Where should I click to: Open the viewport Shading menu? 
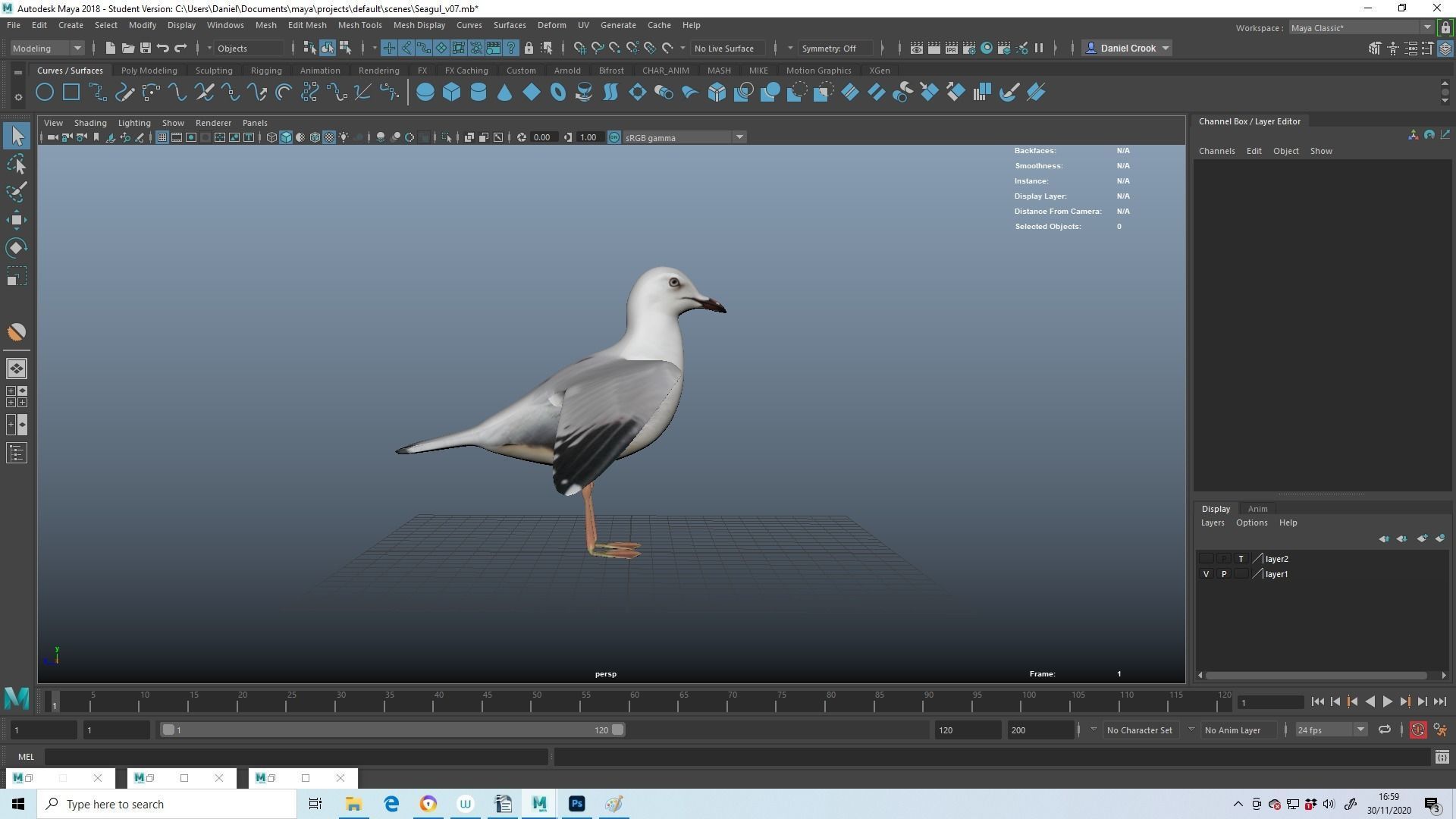pyautogui.click(x=90, y=123)
